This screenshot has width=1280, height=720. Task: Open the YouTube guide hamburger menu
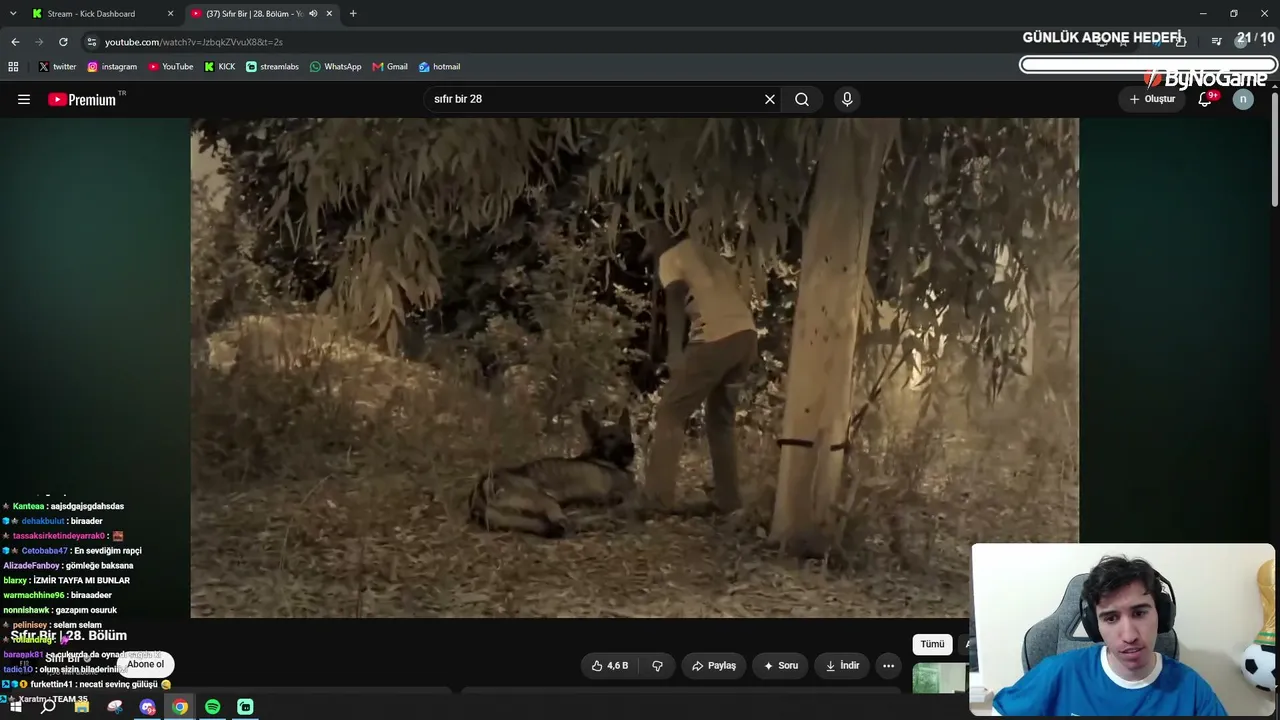[x=24, y=99]
